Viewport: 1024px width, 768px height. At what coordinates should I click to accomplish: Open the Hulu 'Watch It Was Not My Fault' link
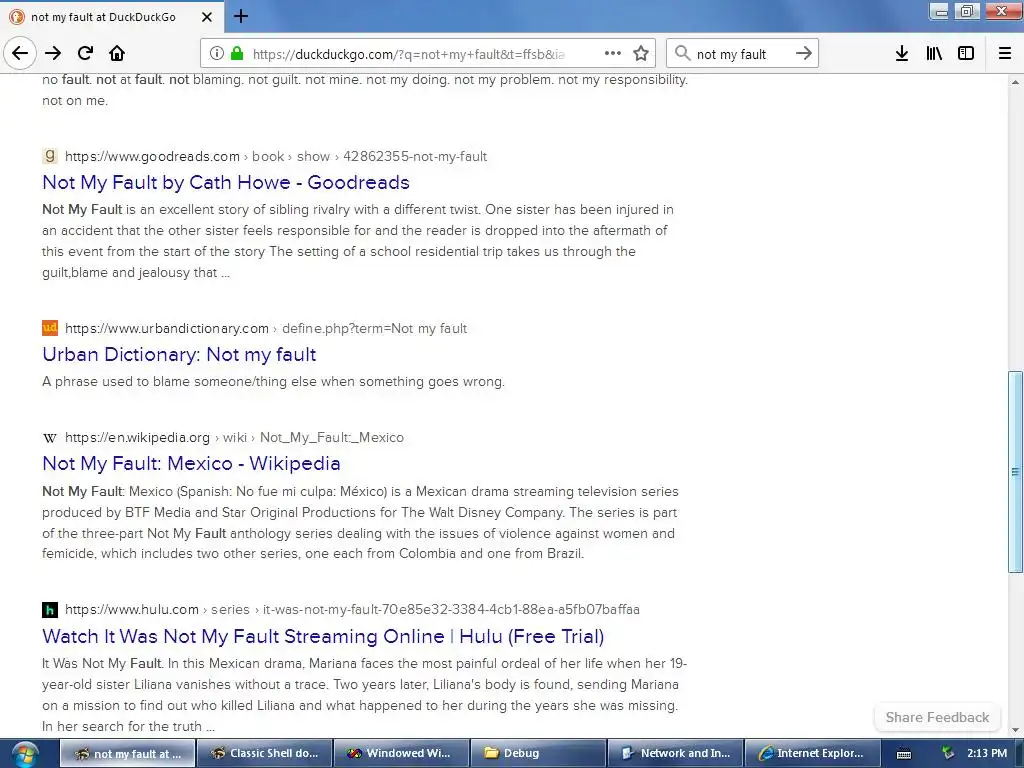[323, 636]
